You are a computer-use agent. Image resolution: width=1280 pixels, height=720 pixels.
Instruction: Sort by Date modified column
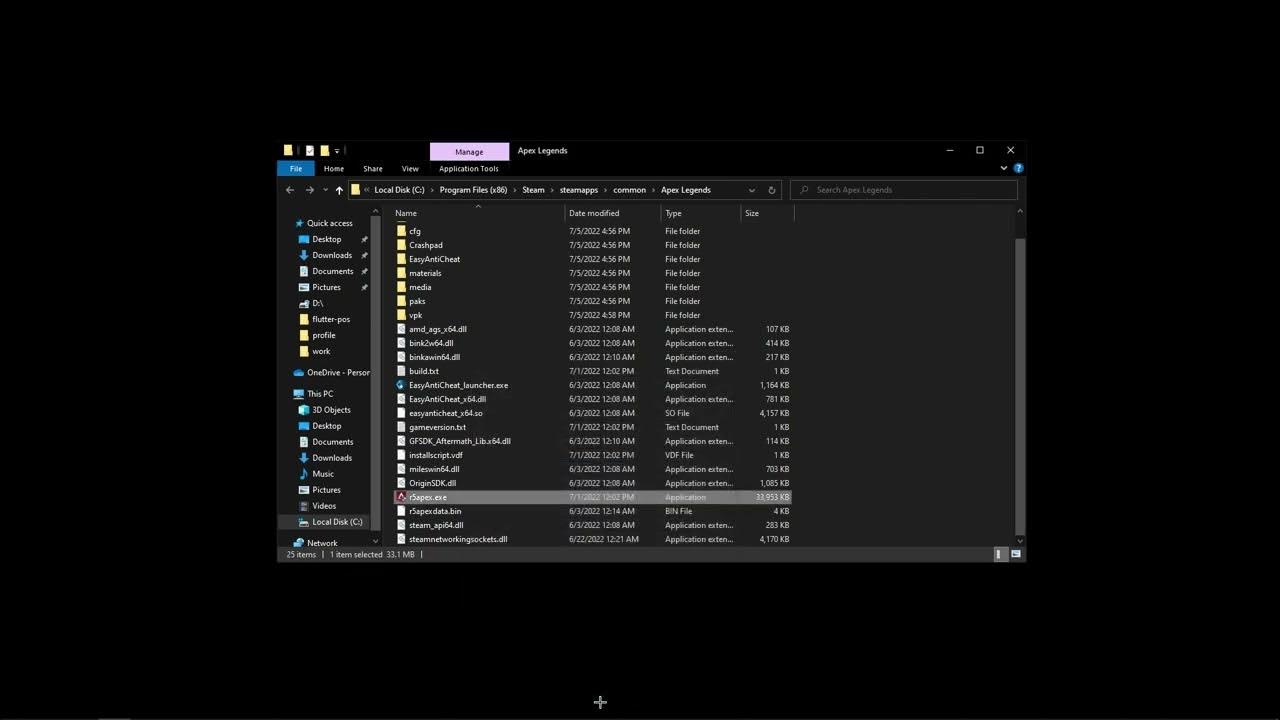click(613, 213)
